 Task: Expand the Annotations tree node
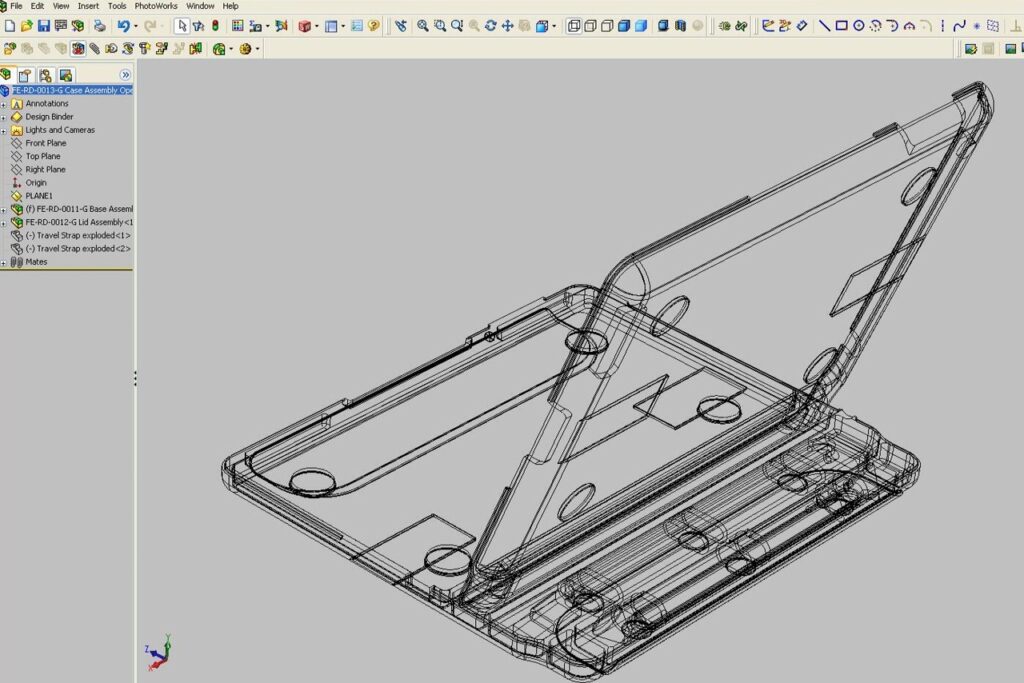pos(4,104)
